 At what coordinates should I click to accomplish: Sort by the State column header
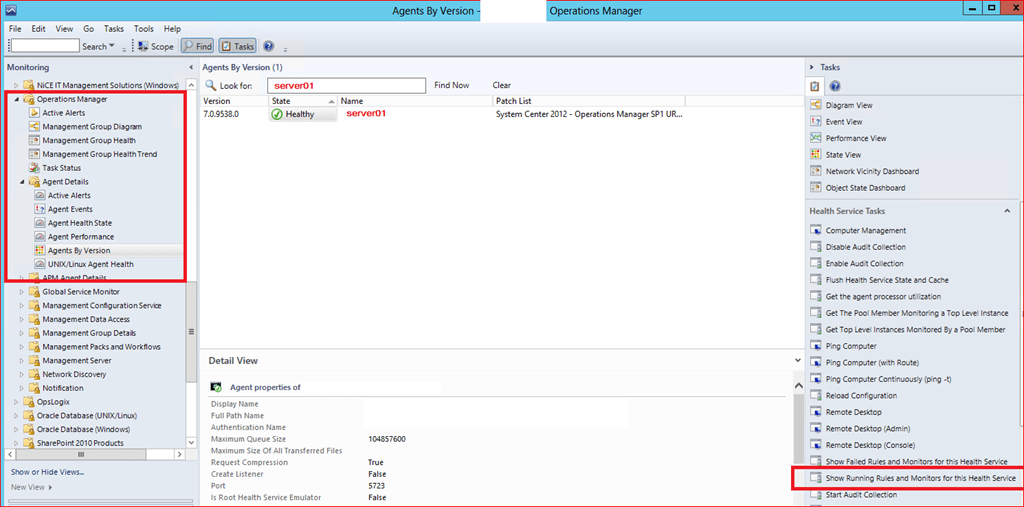(303, 101)
